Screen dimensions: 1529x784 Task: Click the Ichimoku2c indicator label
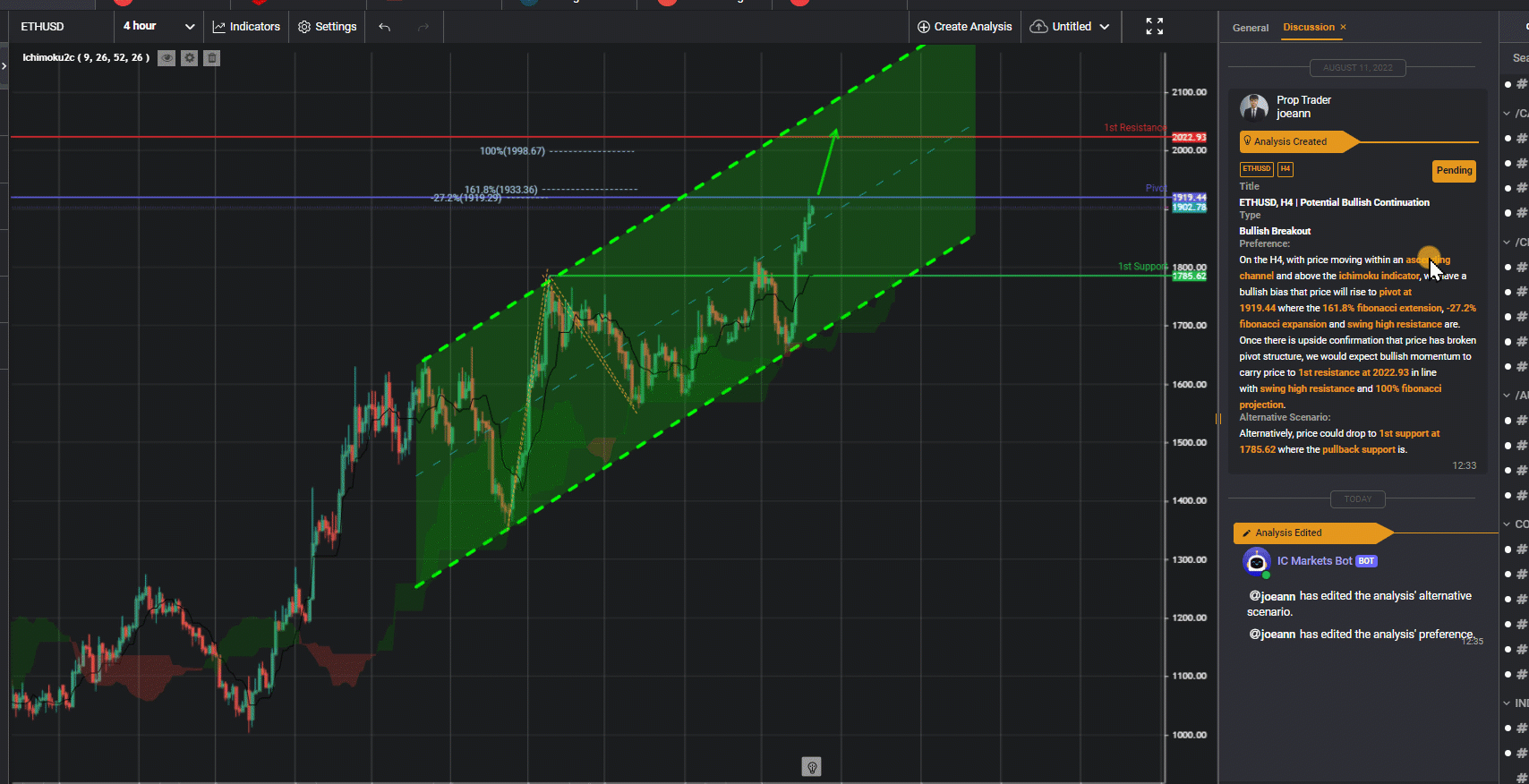tap(86, 58)
